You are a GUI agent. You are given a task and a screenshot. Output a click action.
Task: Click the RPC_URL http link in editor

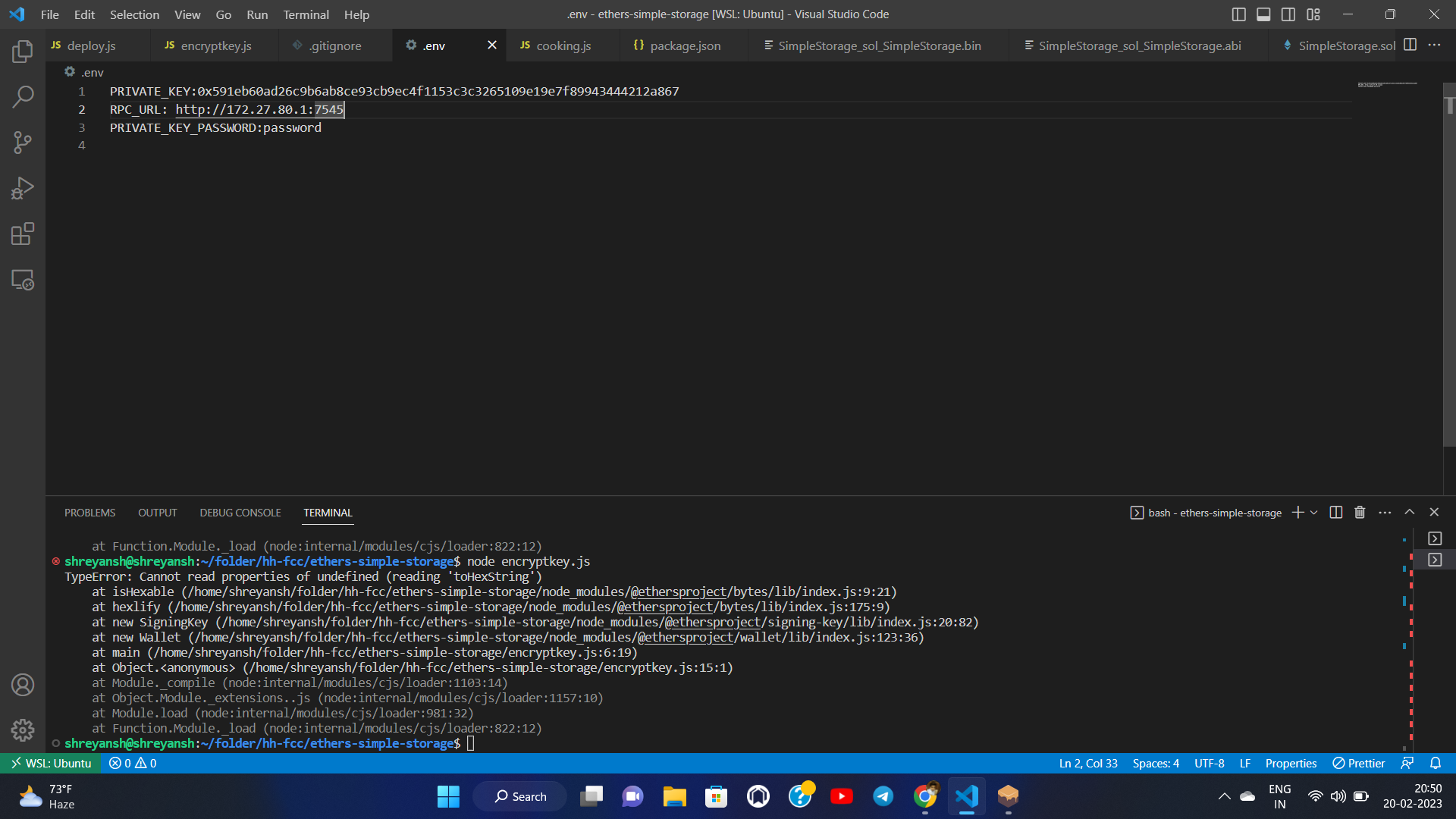(x=259, y=109)
